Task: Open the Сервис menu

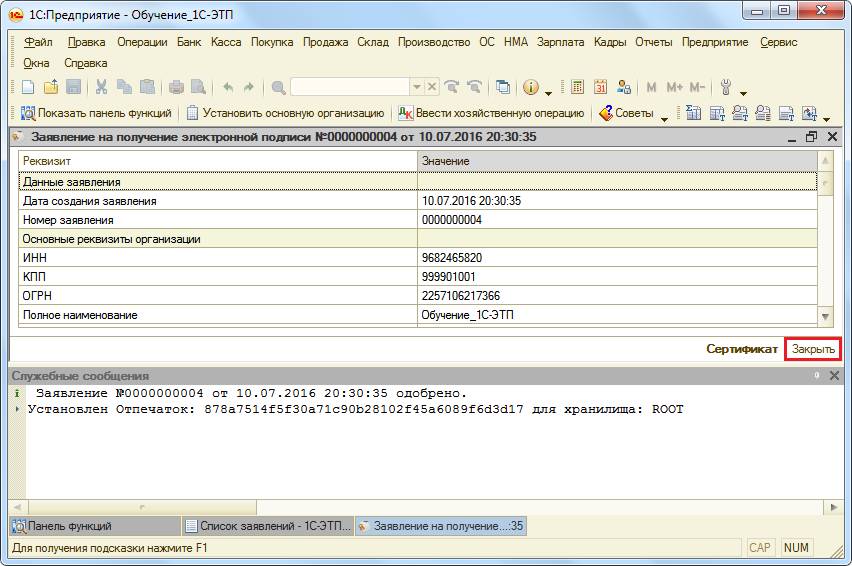Action: click(779, 42)
